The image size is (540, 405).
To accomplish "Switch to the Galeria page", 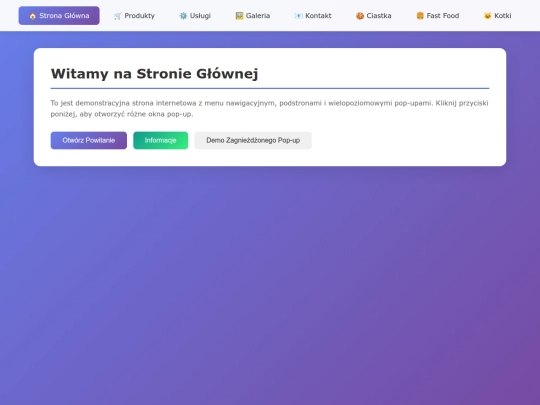I will [253, 15].
